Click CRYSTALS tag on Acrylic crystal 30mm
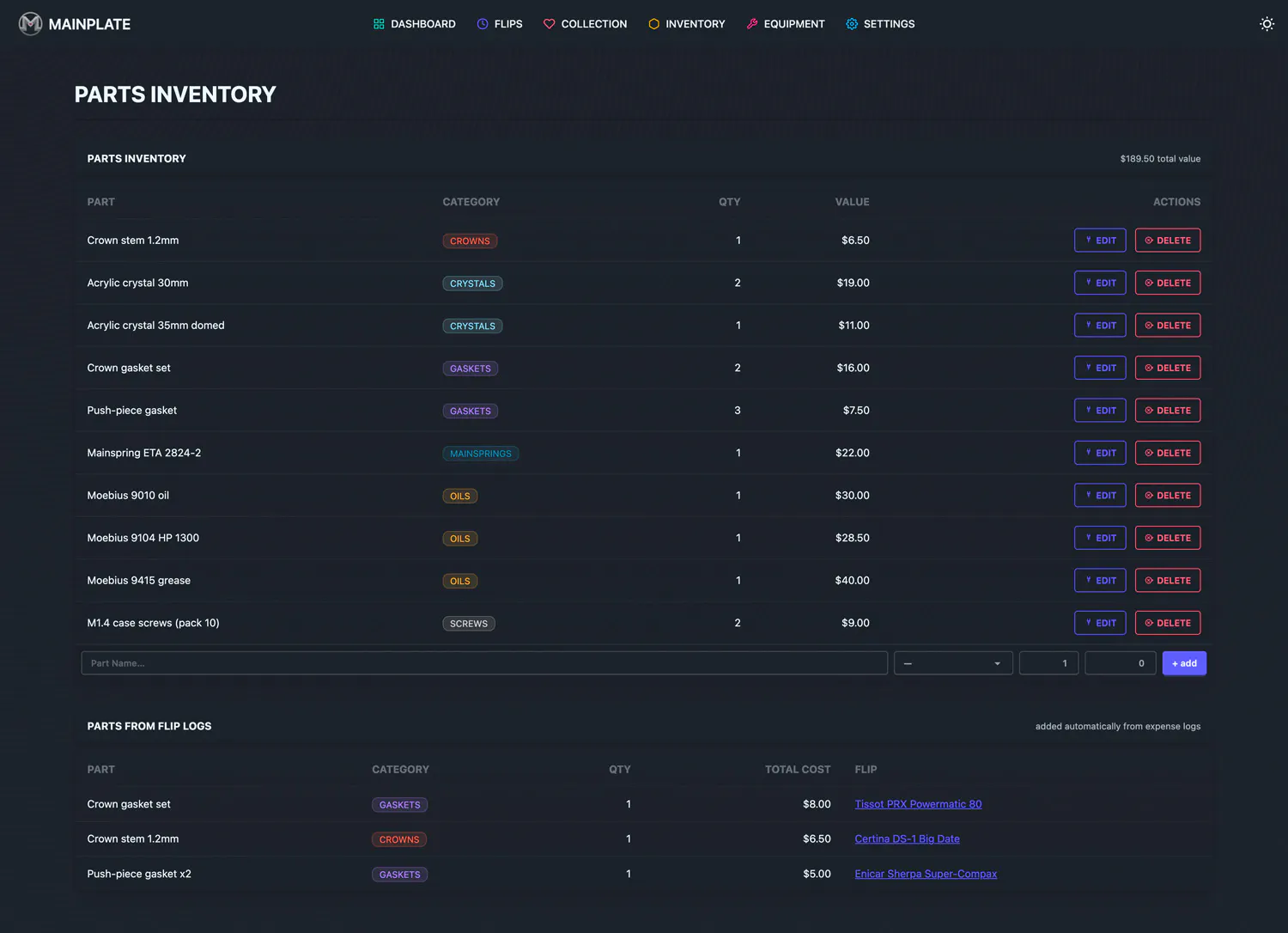 point(472,284)
